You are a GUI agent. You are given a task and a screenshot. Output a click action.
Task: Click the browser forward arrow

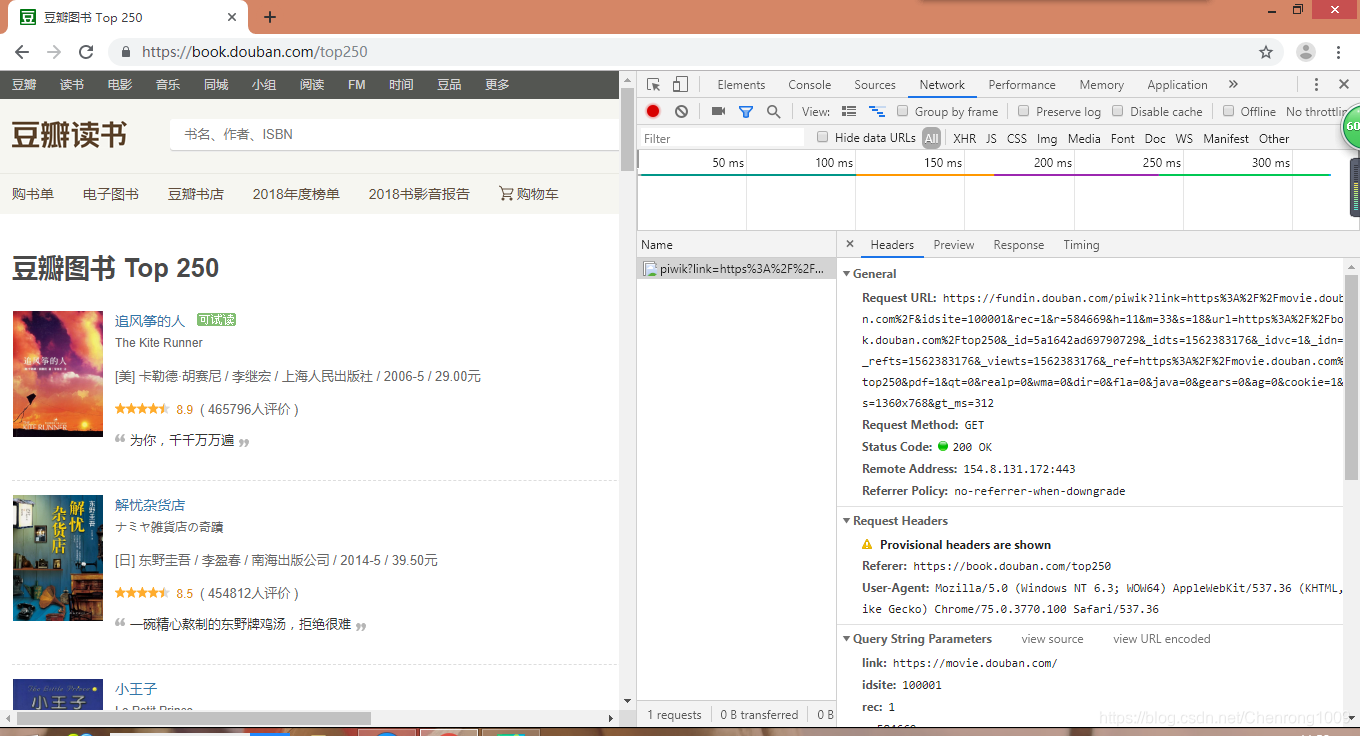pyautogui.click(x=54, y=52)
